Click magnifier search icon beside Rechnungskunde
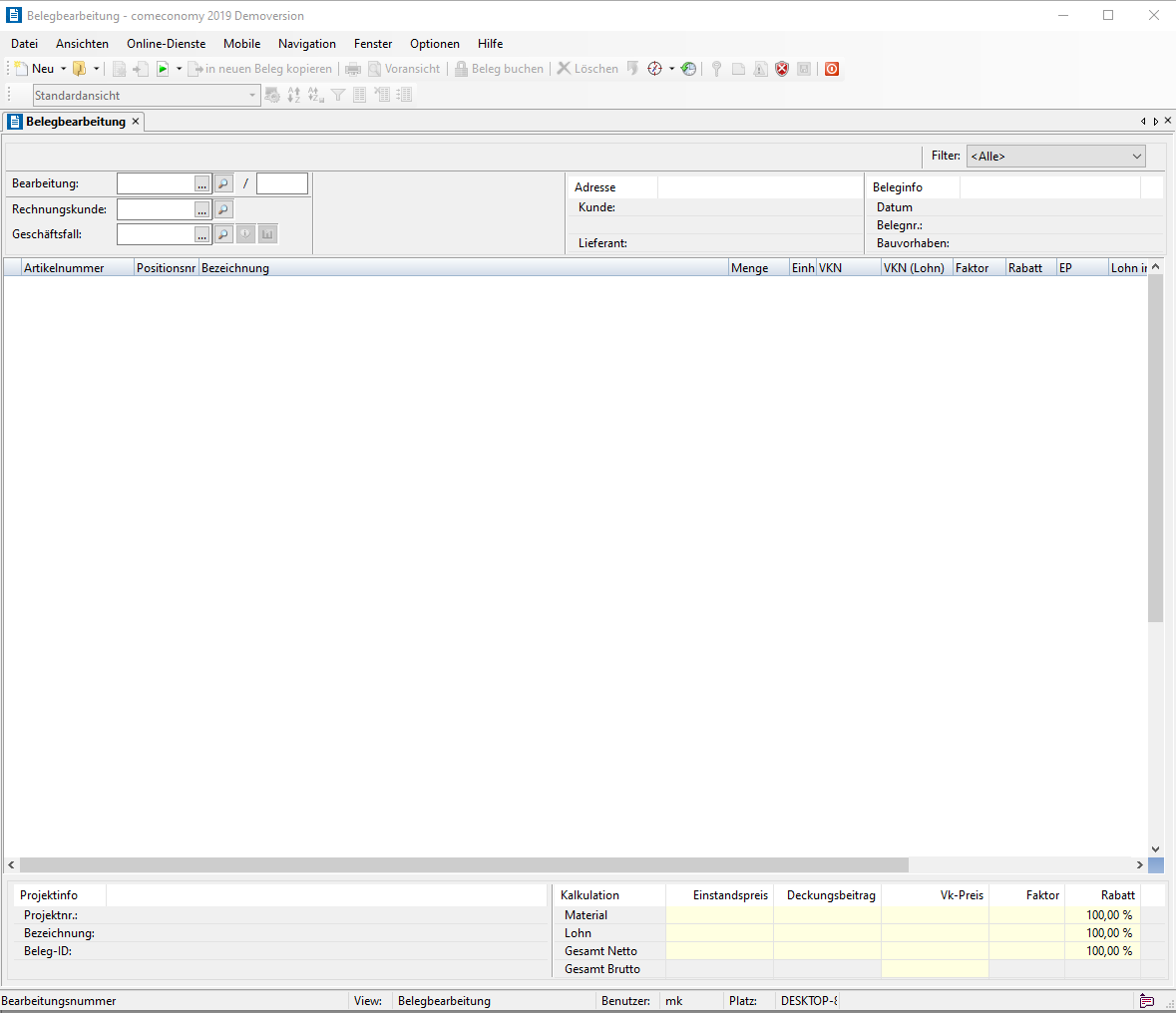Viewport: 1176px width, 1013px height. pyautogui.click(x=223, y=209)
